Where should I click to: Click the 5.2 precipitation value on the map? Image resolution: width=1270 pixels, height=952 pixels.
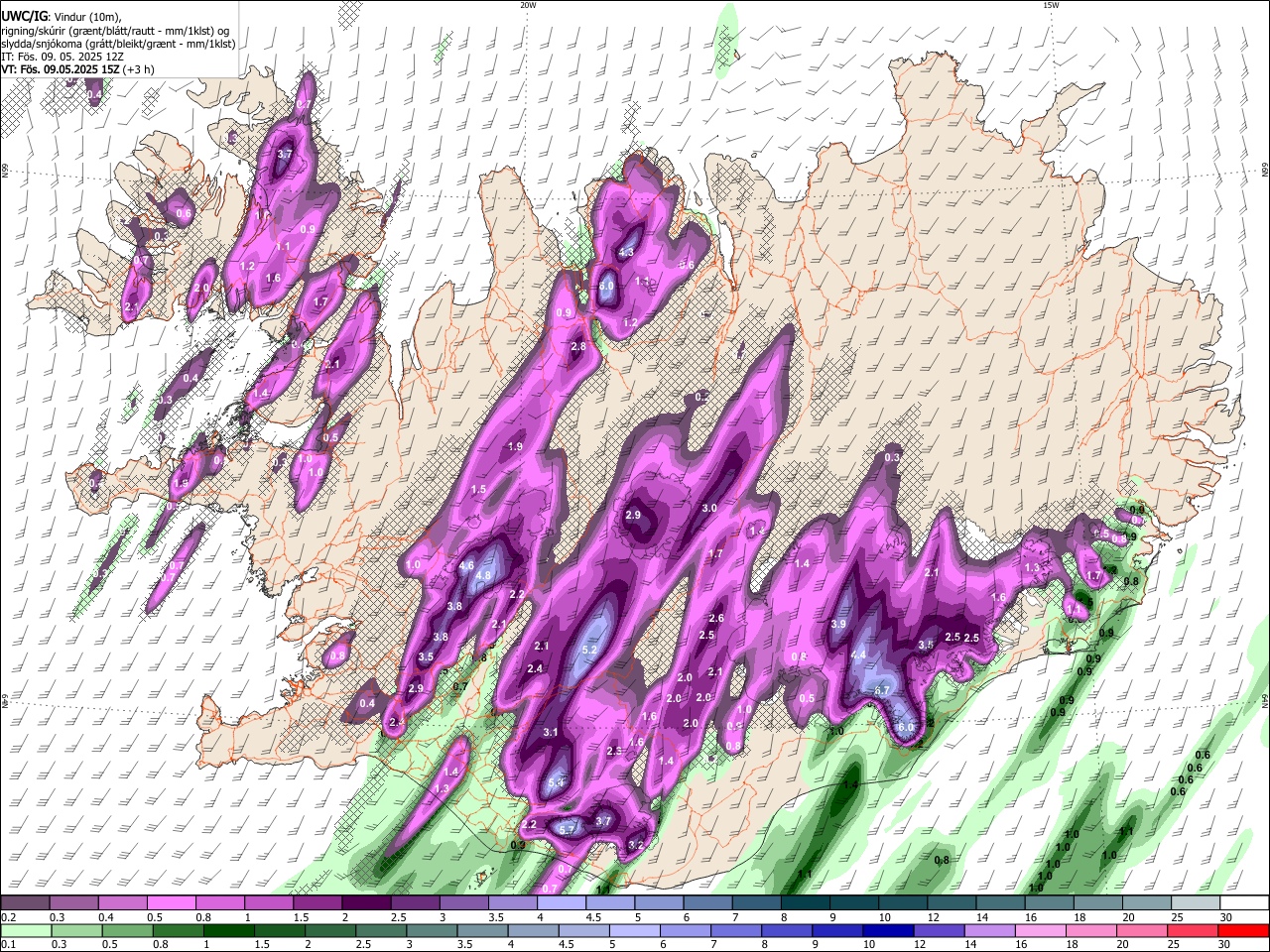(589, 651)
